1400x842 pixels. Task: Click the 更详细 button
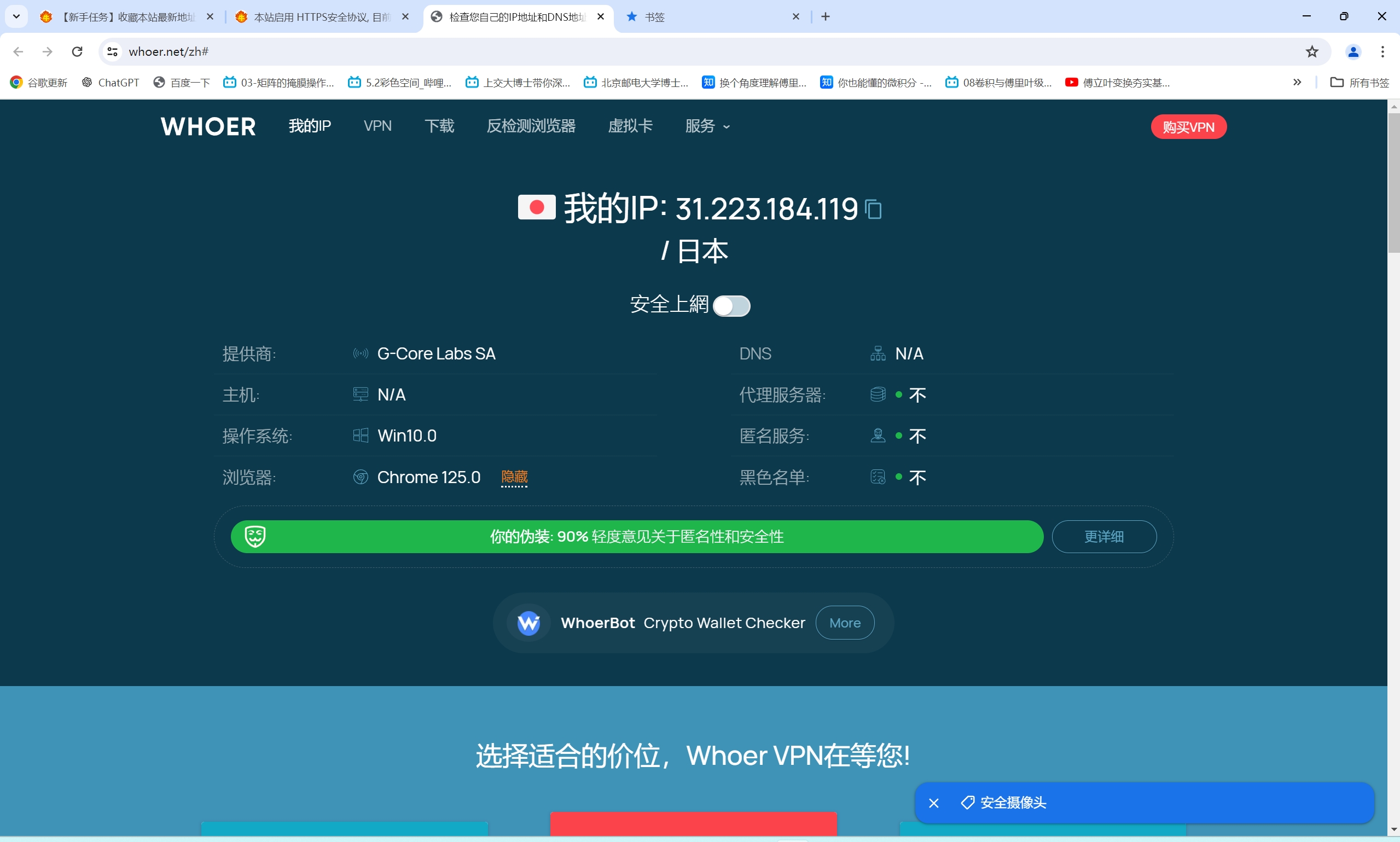(1104, 537)
